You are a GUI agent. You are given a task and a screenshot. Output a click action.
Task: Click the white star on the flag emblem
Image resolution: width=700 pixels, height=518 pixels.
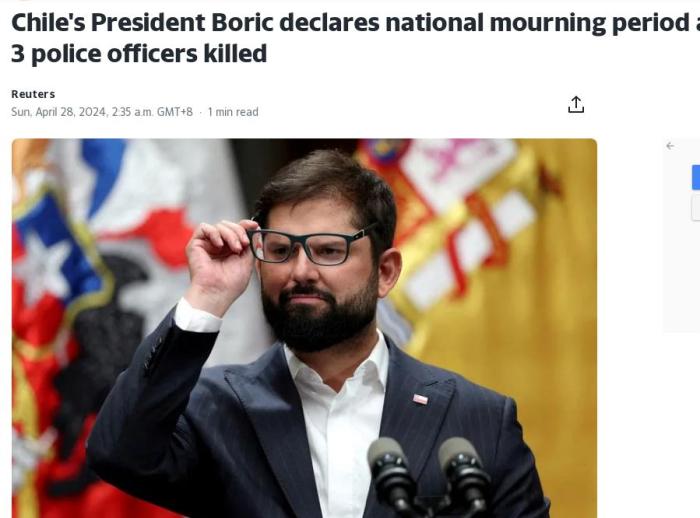42,266
